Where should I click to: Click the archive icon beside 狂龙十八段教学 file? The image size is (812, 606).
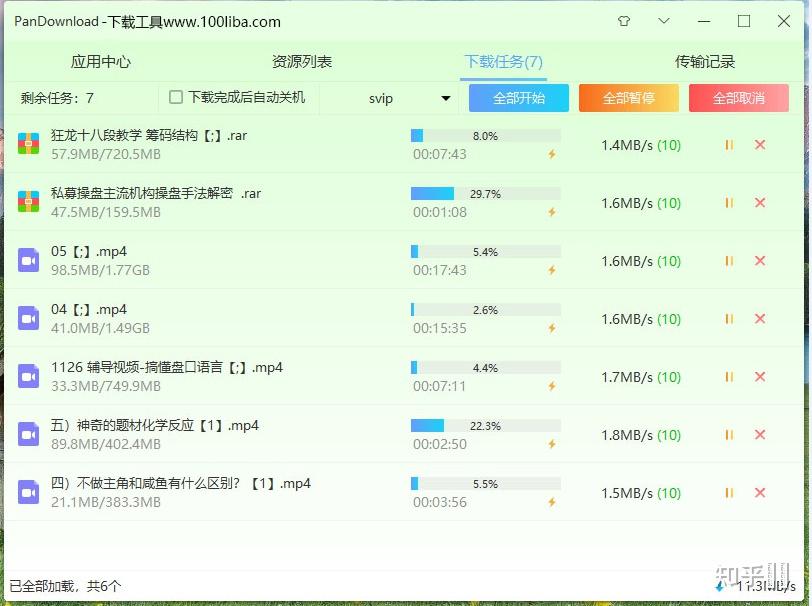[x=27, y=144]
